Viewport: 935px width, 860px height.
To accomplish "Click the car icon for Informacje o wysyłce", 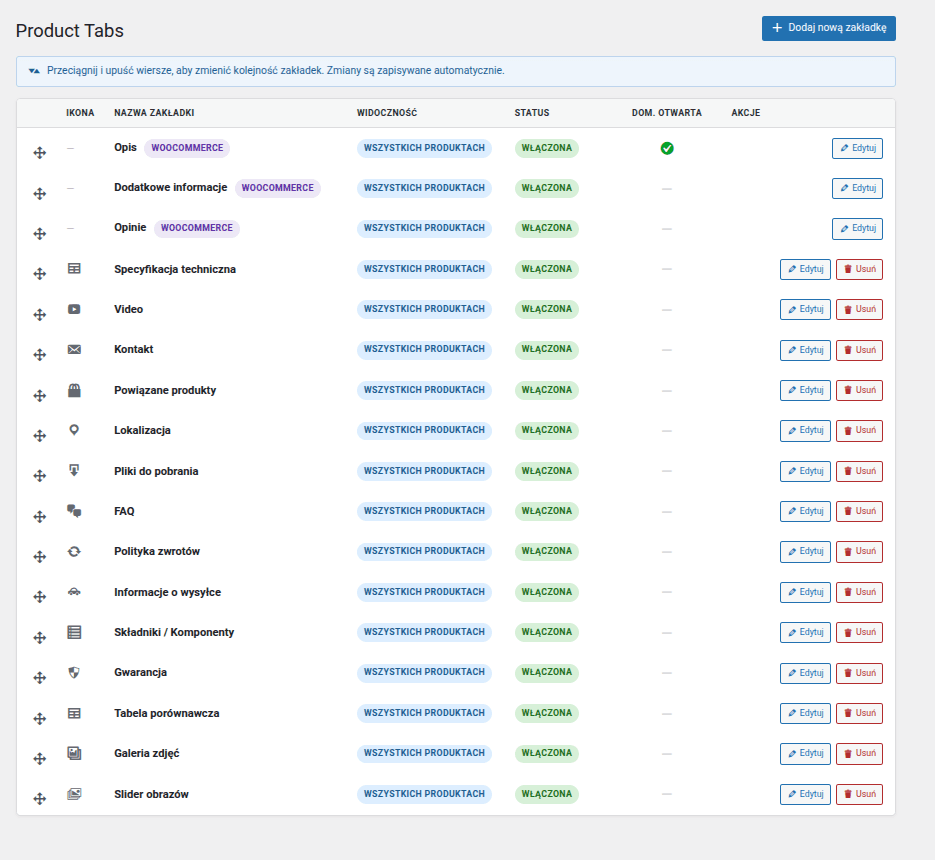I will [x=74, y=592].
